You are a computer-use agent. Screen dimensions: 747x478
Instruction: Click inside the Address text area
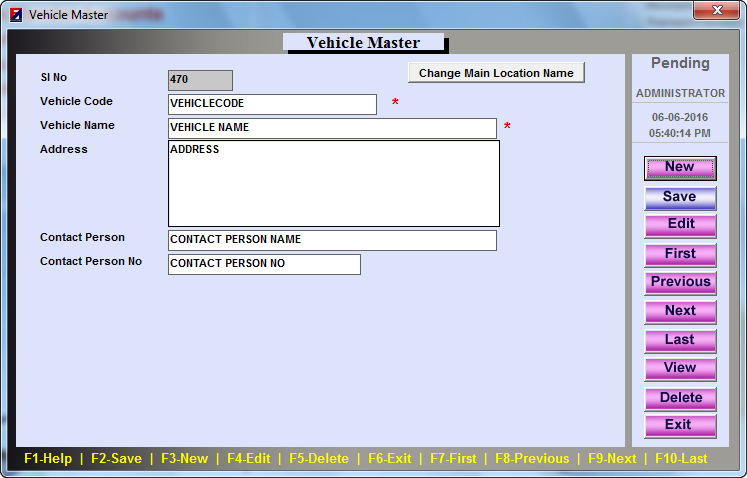[333, 184]
